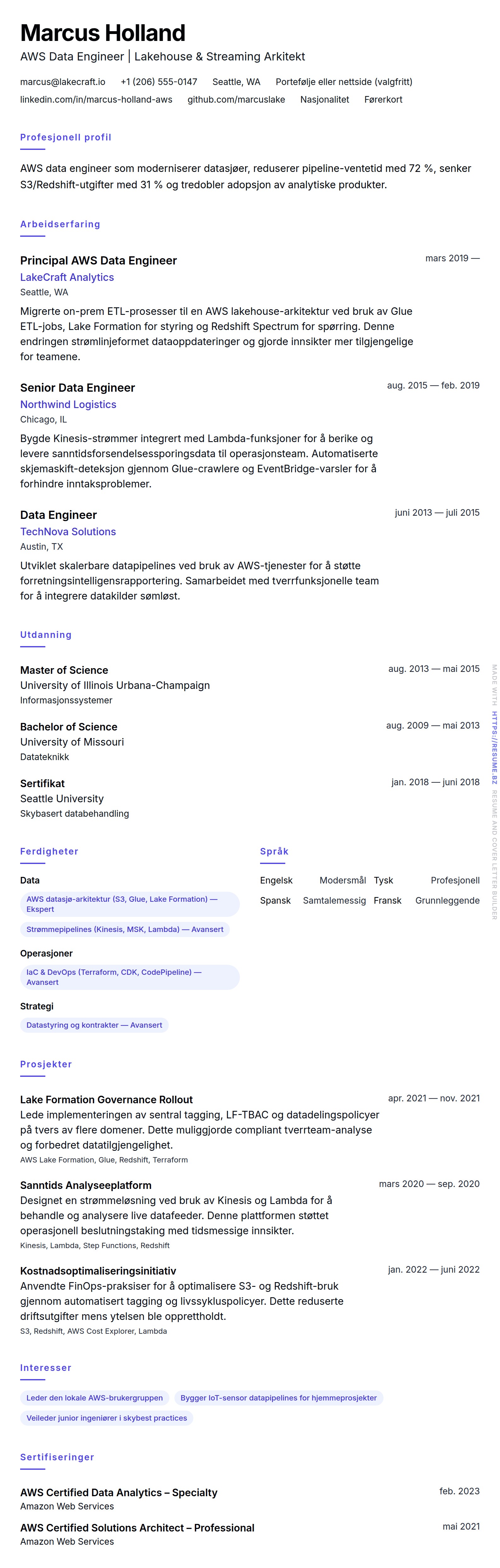Click the Leder den lokale AWS-brukergruppen tag
500x1568 pixels.
pyautogui.click(x=94, y=1398)
